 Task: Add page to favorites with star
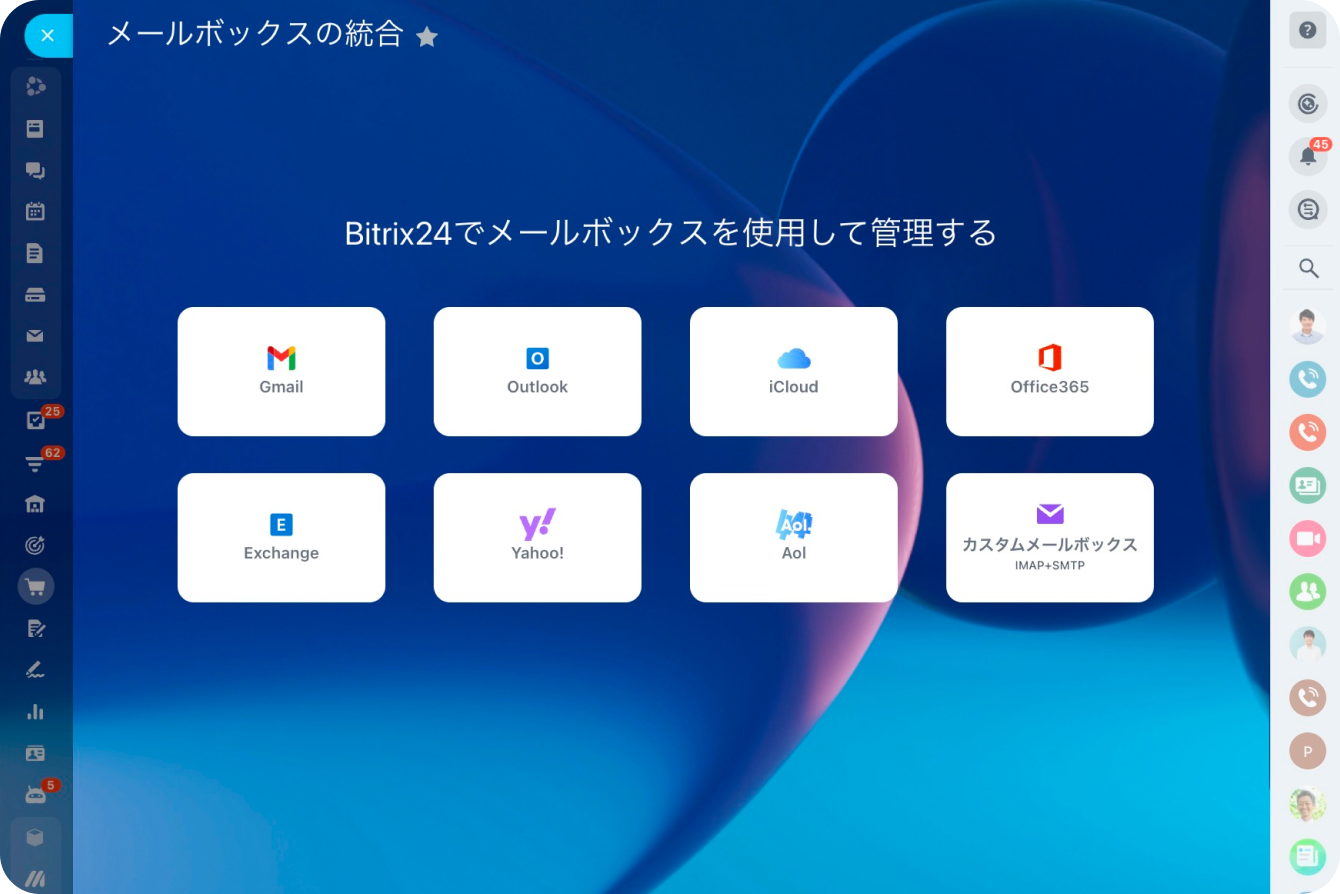tap(427, 37)
